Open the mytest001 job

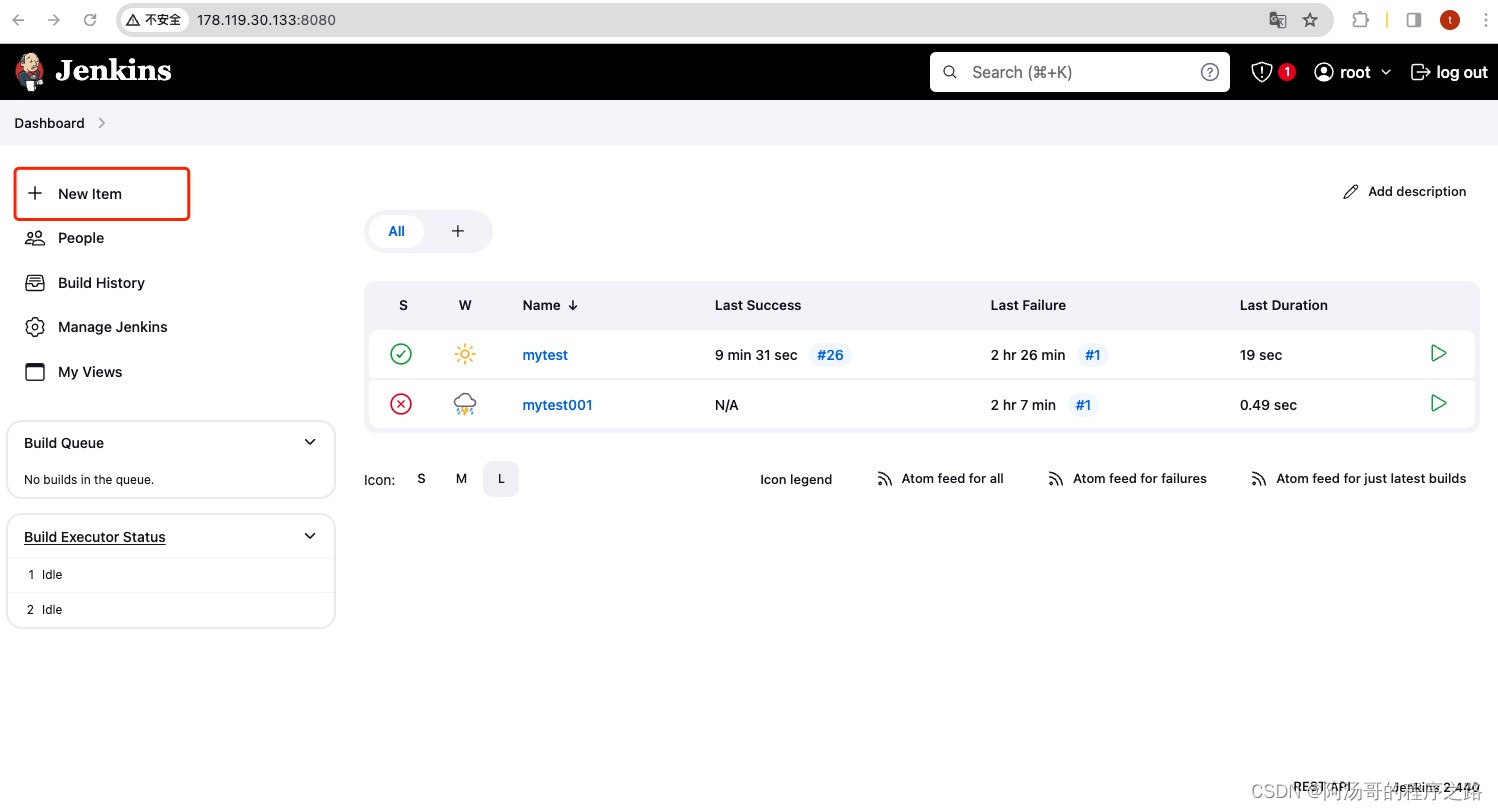(557, 405)
